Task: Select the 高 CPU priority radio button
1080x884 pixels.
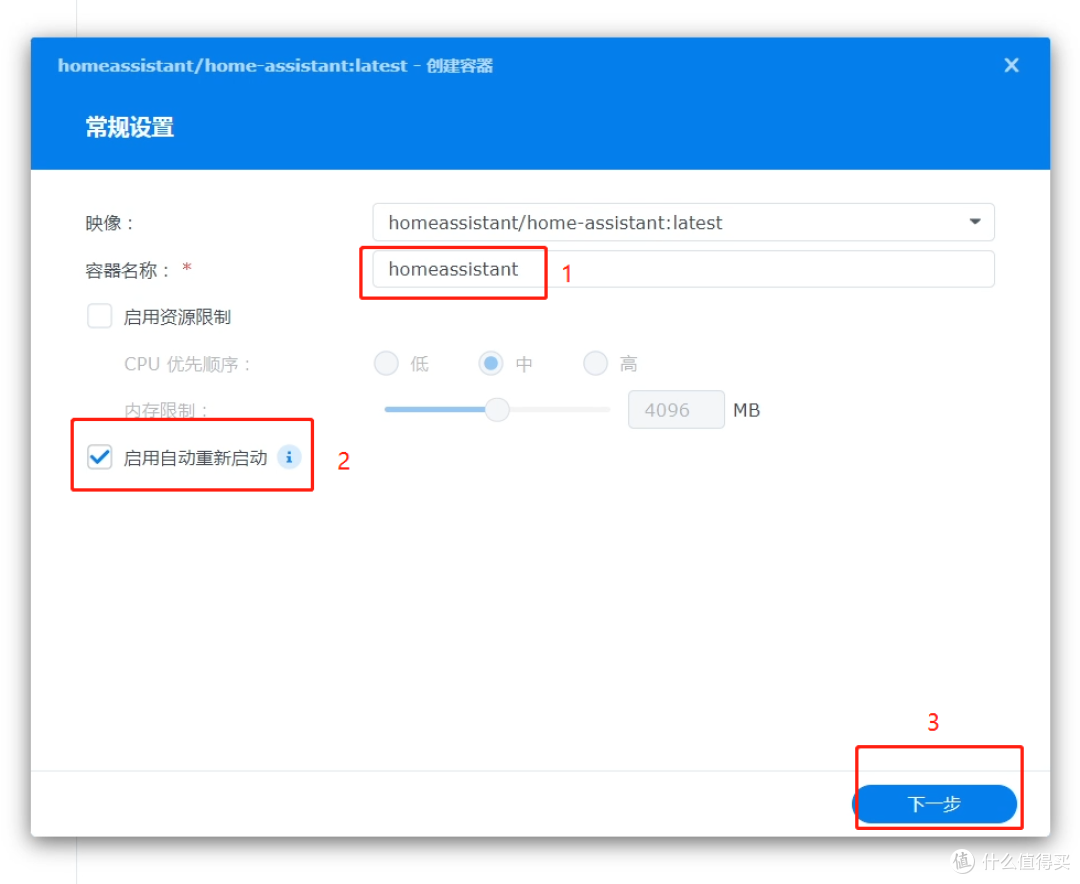Action: pyautogui.click(x=595, y=364)
